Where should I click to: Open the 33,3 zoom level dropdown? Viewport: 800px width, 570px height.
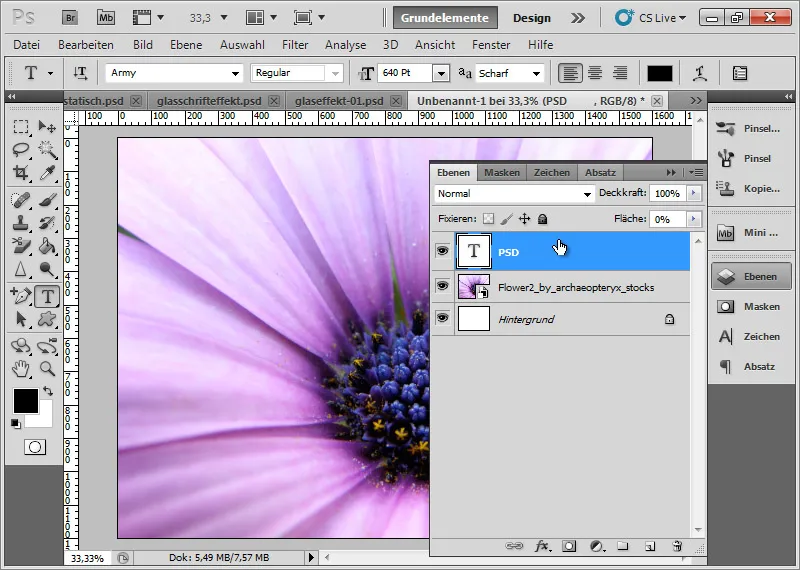tap(223, 18)
